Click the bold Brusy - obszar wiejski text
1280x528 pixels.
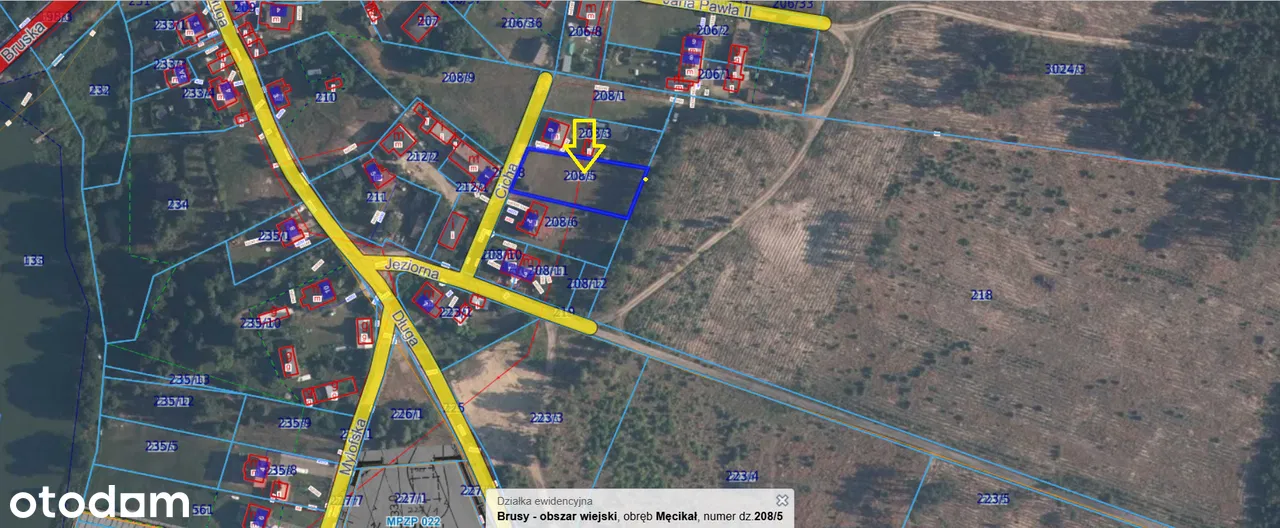[x=553, y=517]
